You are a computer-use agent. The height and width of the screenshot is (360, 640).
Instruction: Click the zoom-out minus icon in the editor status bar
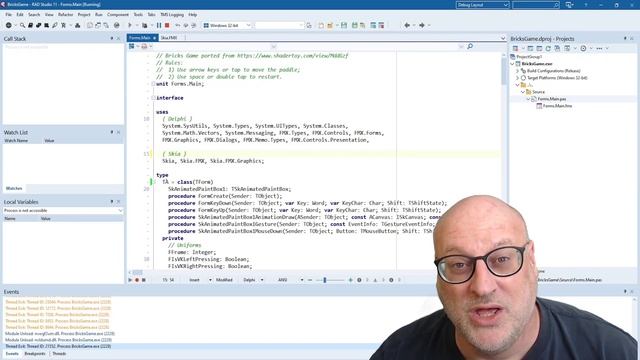(310, 280)
